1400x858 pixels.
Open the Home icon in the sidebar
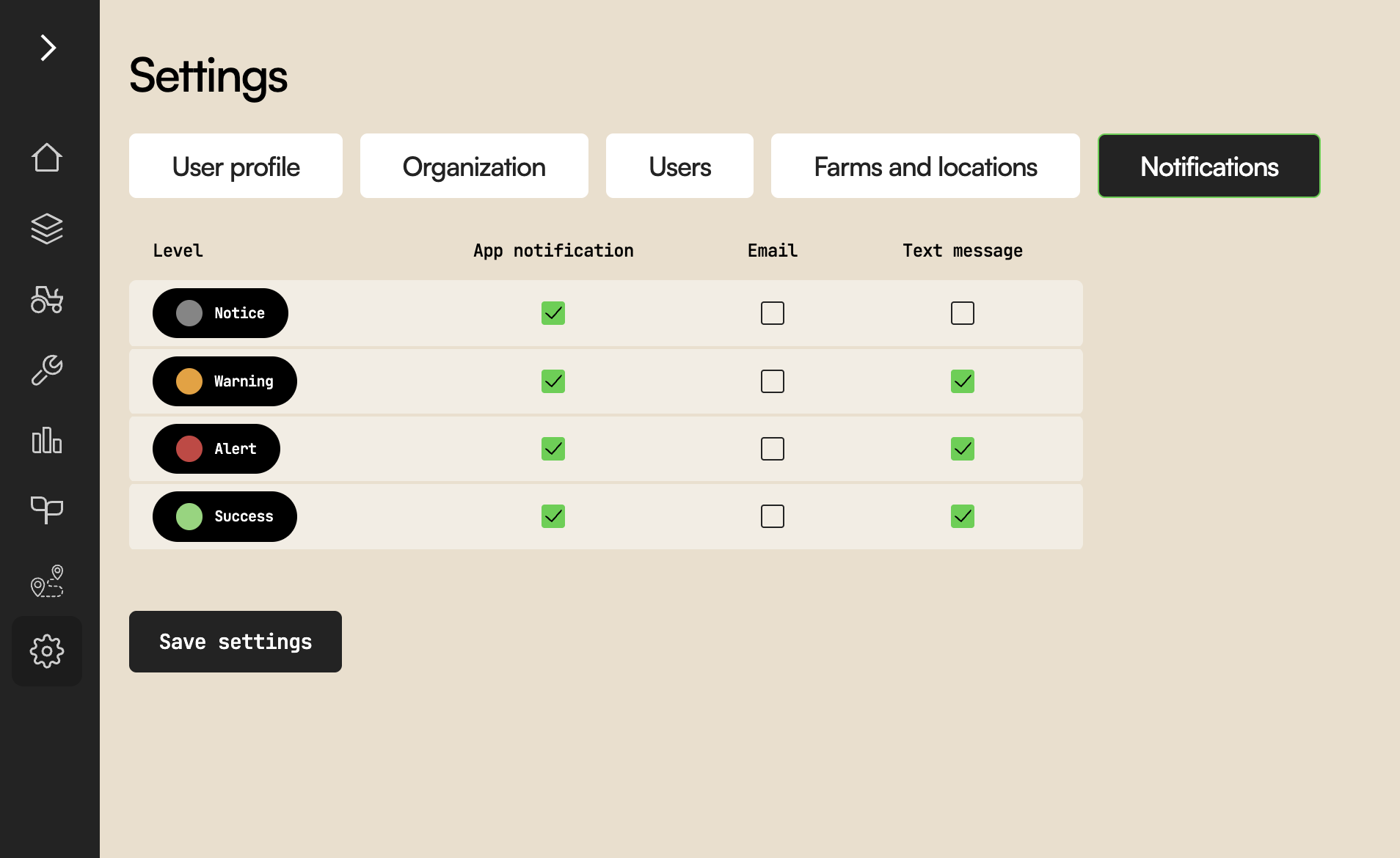pos(47,158)
